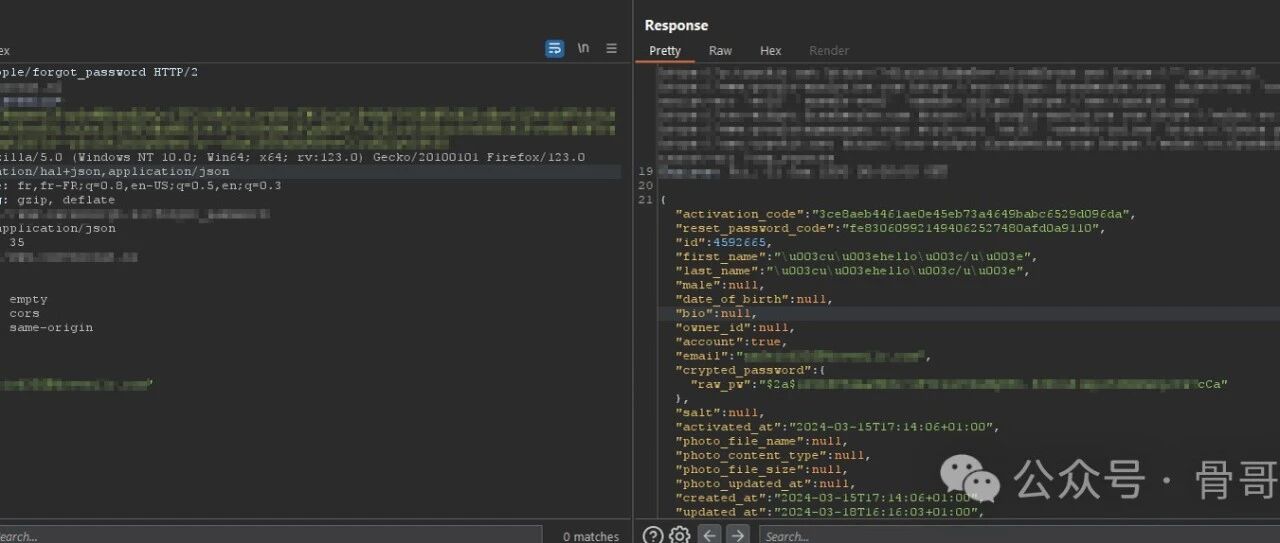Open response search settings gear

point(680,535)
